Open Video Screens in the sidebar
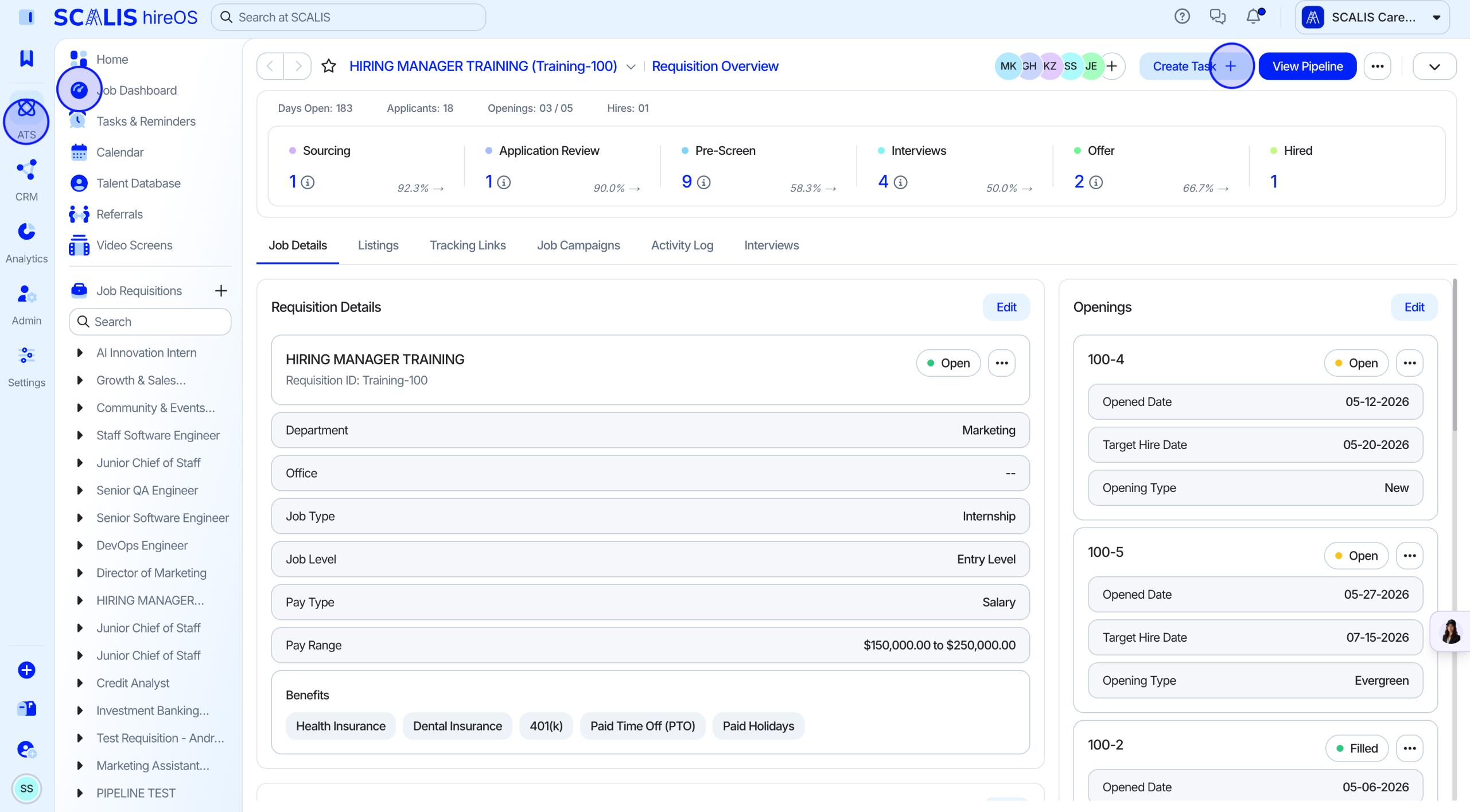1470x812 pixels. pos(134,245)
